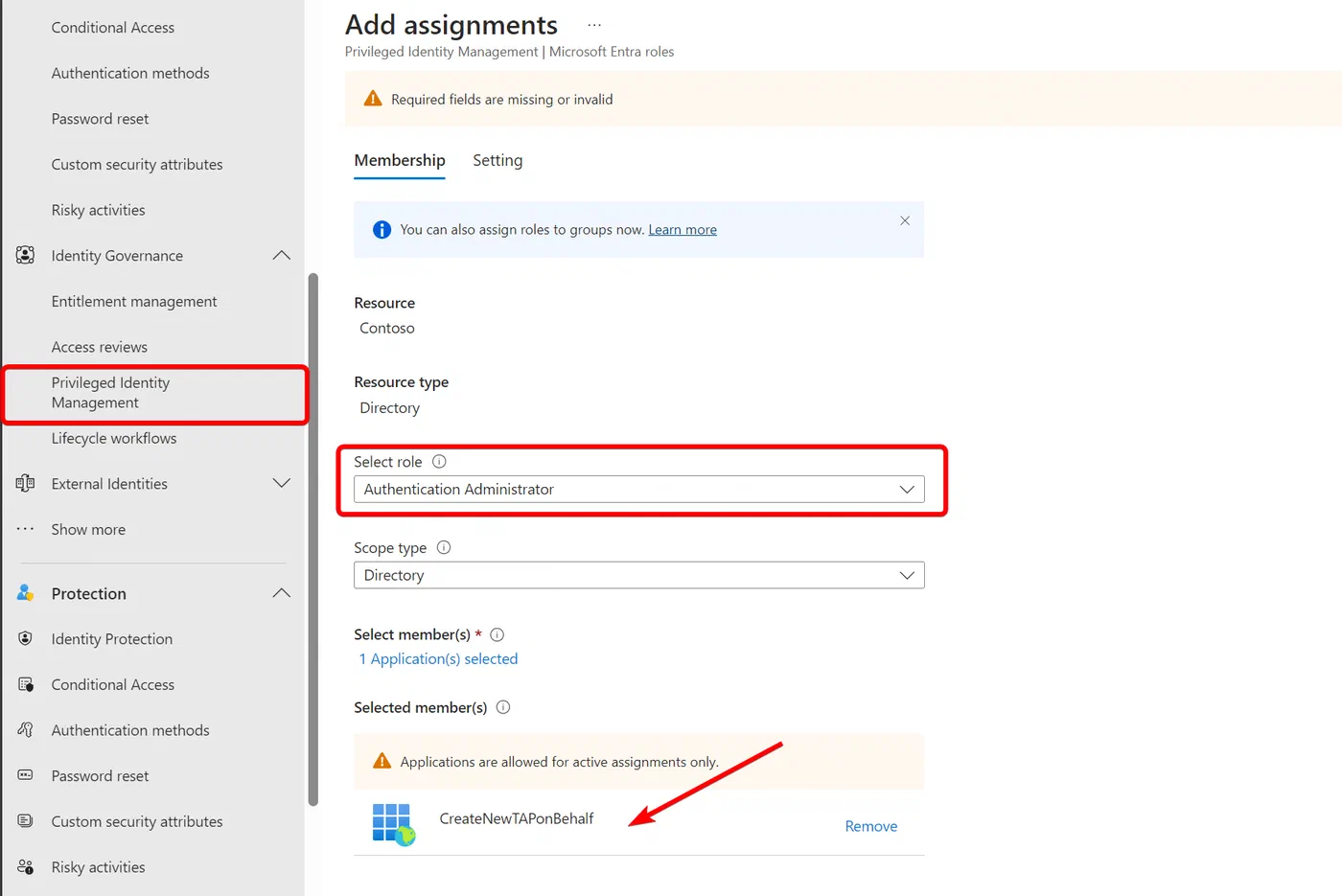The width and height of the screenshot is (1342, 896).
Task: Click the 1 Application(s) selected link
Action: [x=438, y=659]
